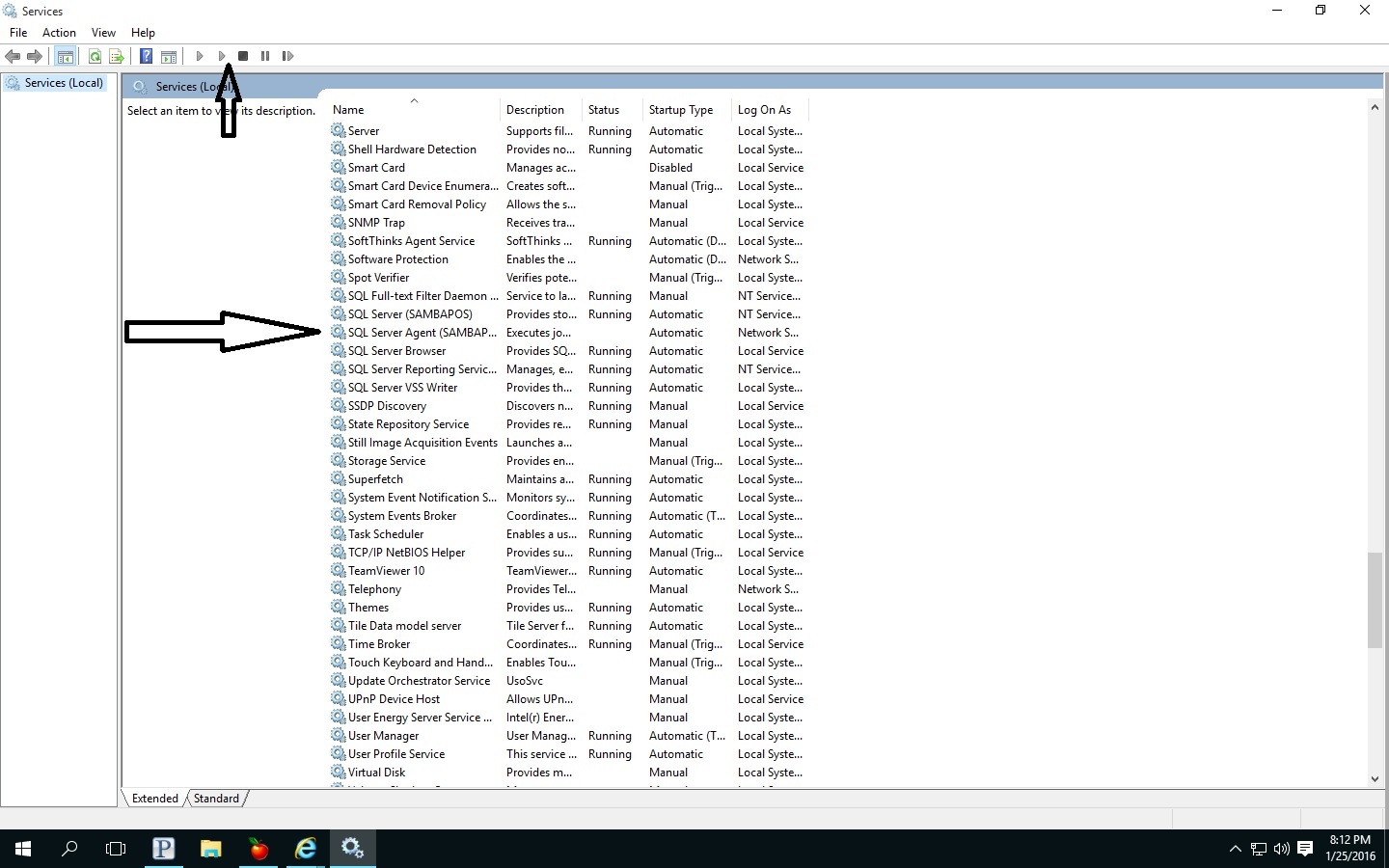
Task: Sort by the Description column header
Action: (541, 110)
